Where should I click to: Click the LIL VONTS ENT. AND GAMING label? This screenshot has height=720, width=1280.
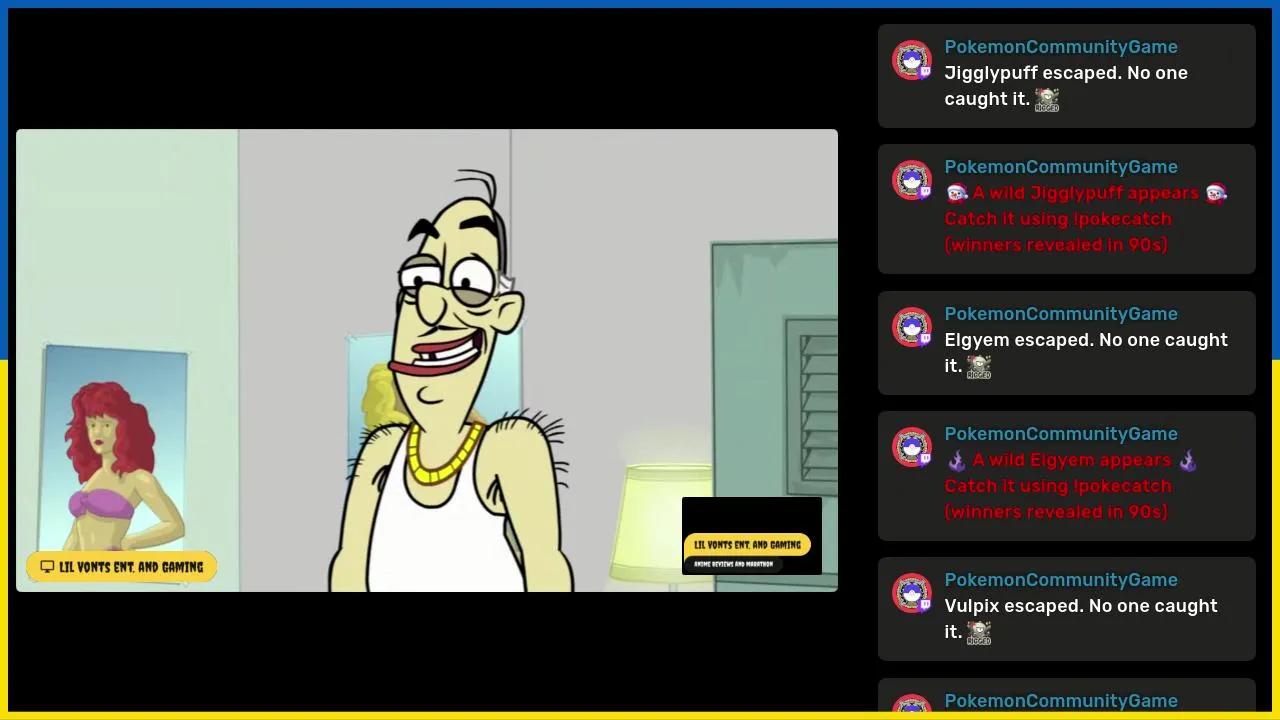click(x=121, y=567)
